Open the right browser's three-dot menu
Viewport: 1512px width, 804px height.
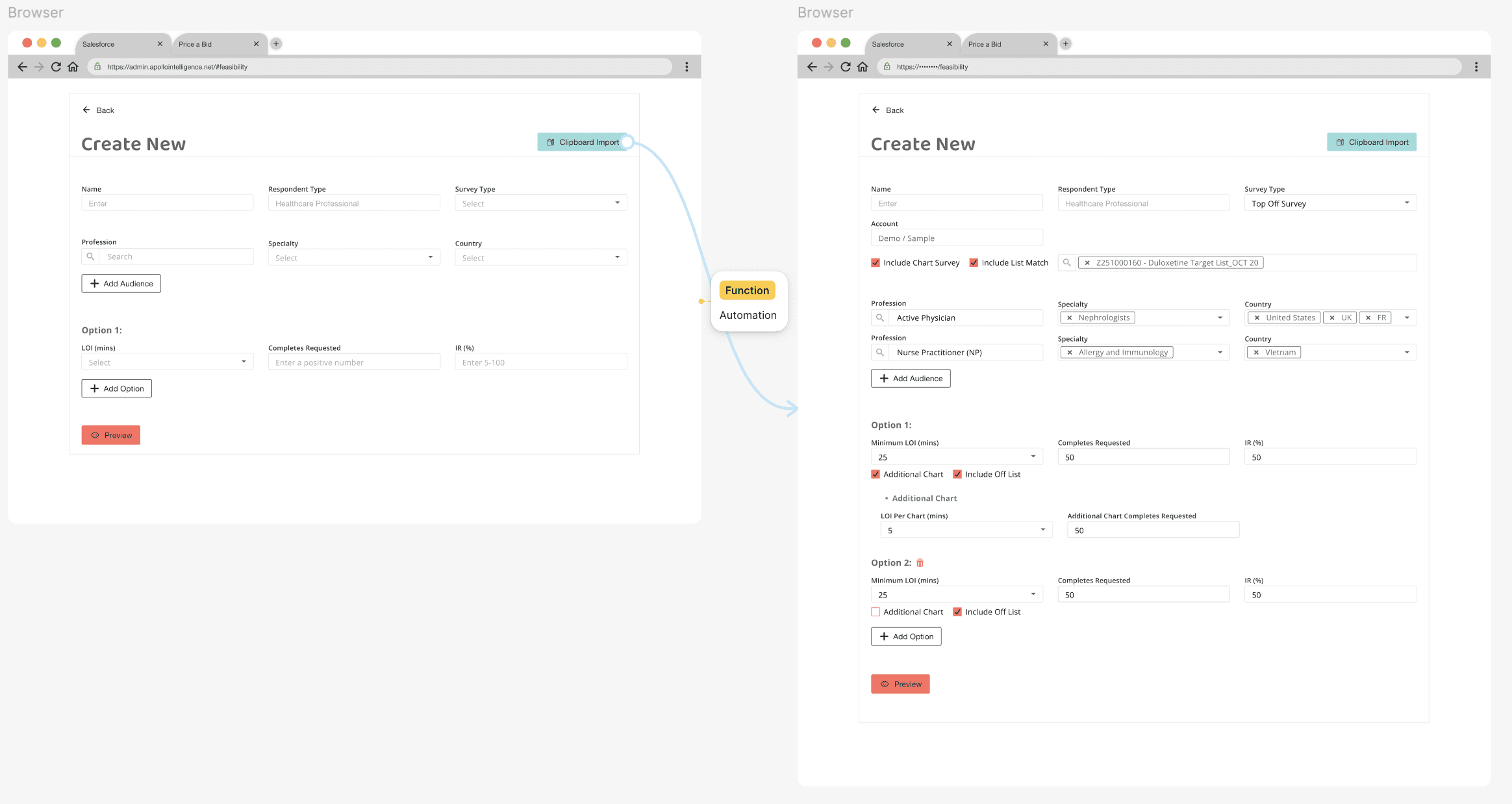tap(1476, 67)
